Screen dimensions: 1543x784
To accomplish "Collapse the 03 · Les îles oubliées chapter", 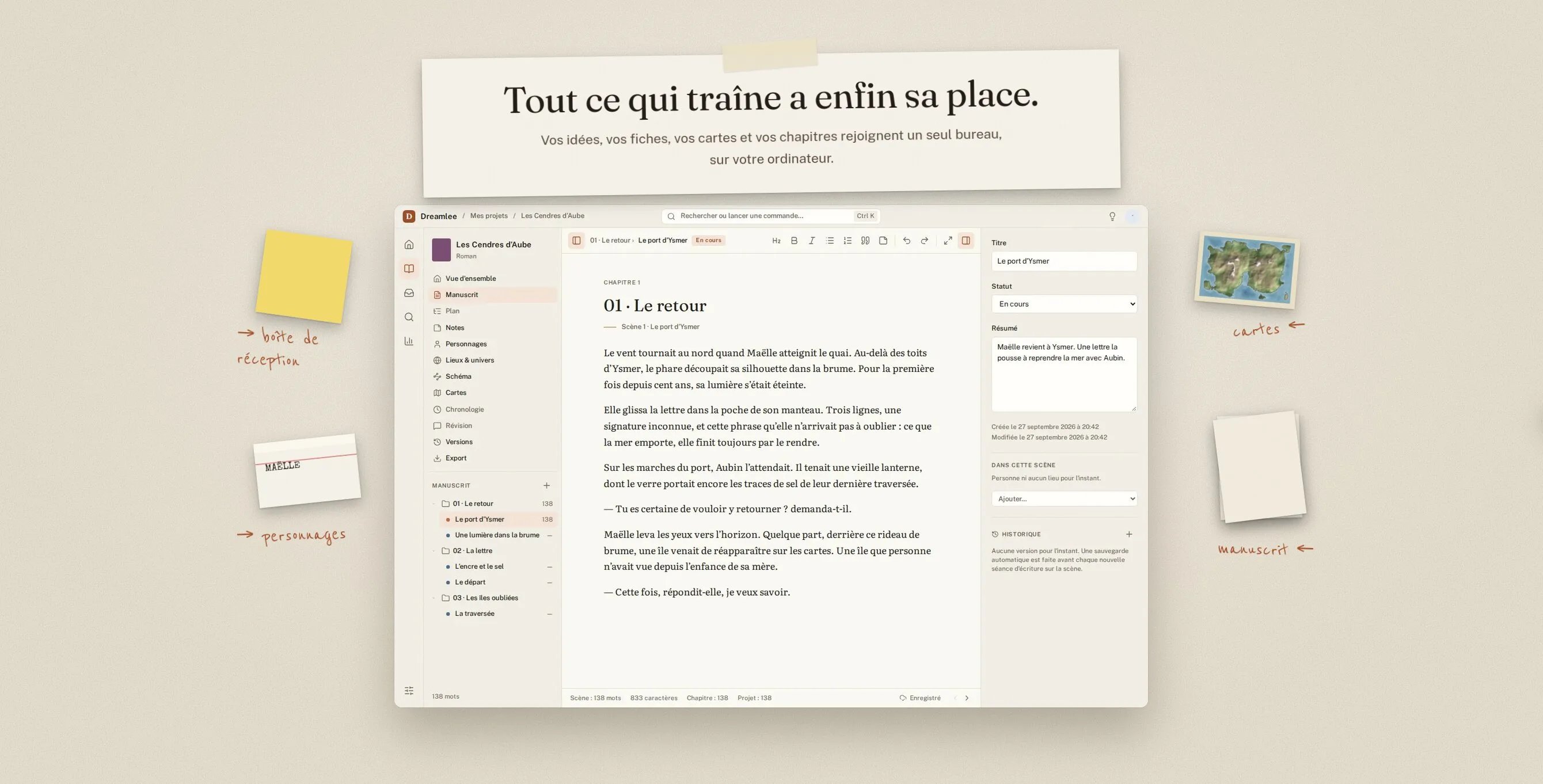I will [435, 597].
